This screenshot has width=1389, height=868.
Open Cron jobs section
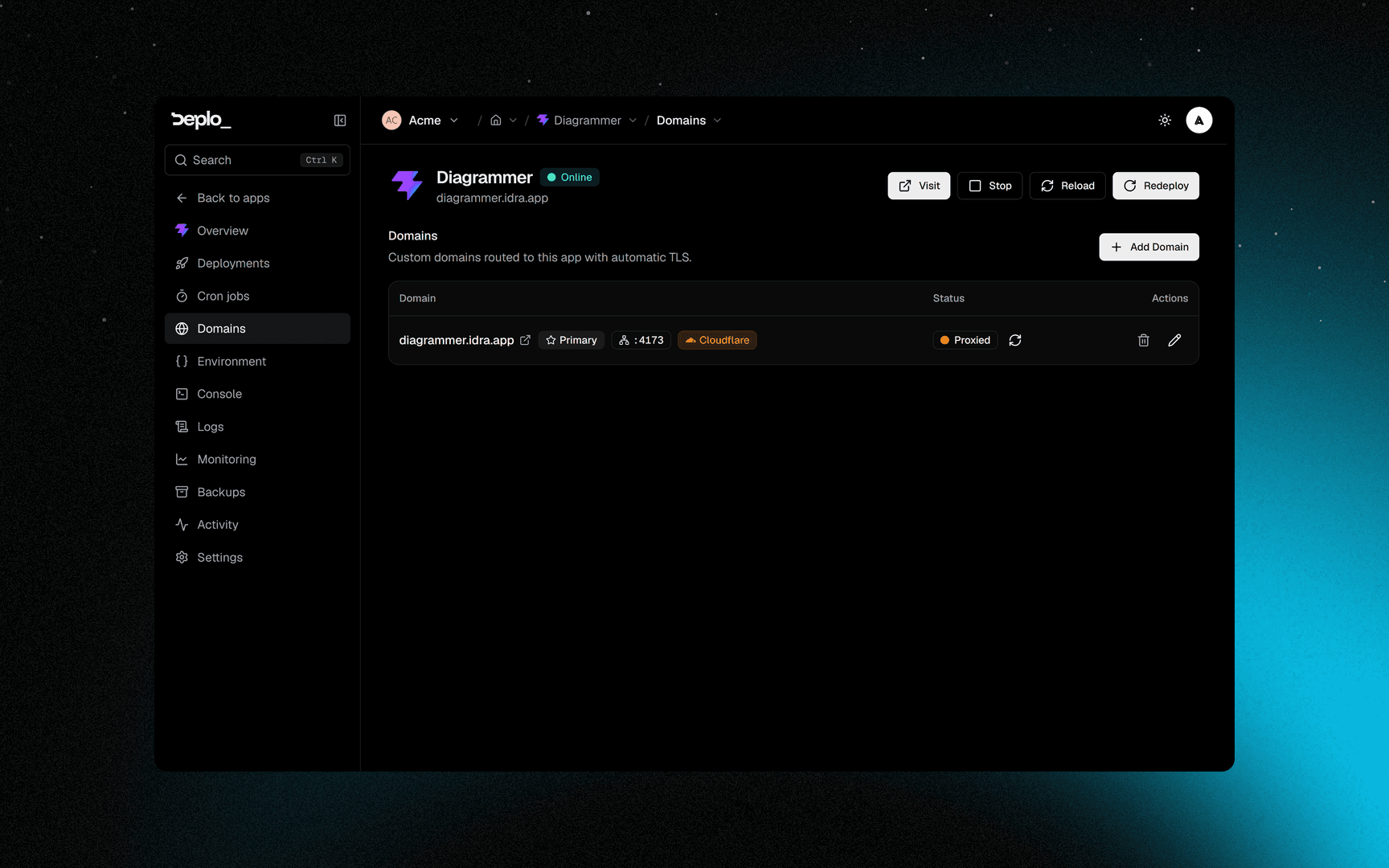point(257,296)
